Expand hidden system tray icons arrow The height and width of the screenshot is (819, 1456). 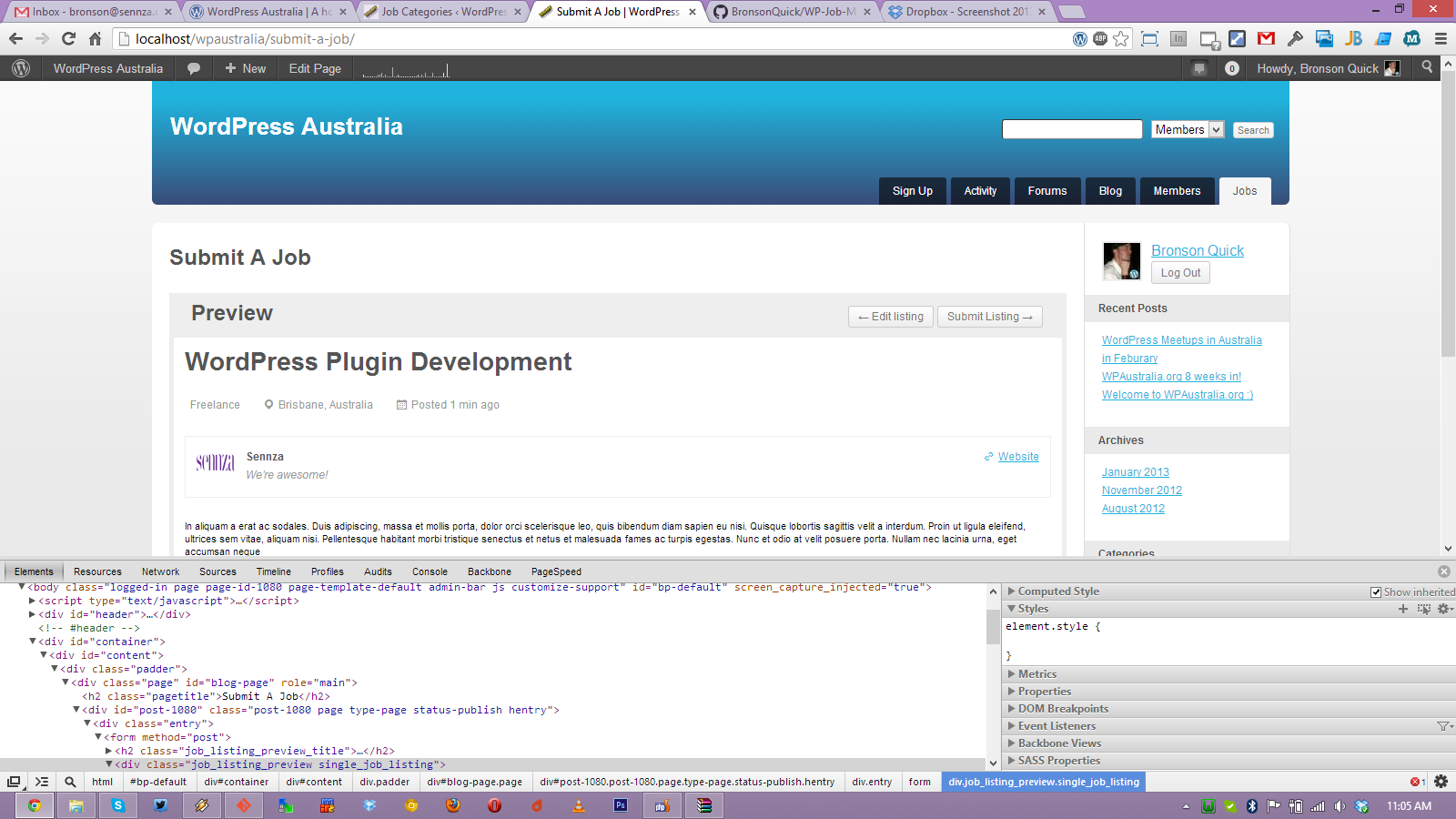(x=1186, y=806)
